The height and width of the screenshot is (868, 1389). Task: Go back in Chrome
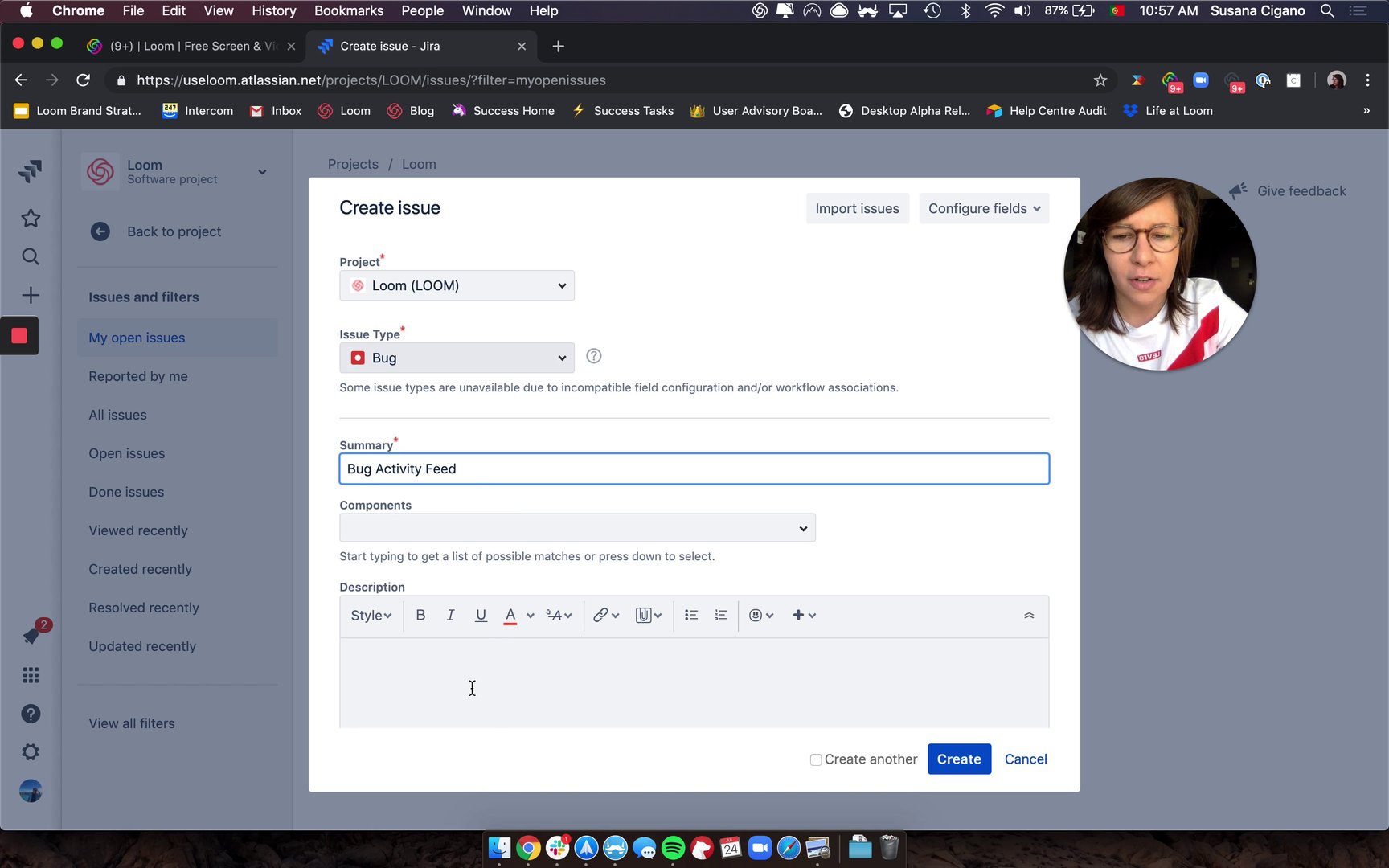pyautogui.click(x=22, y=80)
